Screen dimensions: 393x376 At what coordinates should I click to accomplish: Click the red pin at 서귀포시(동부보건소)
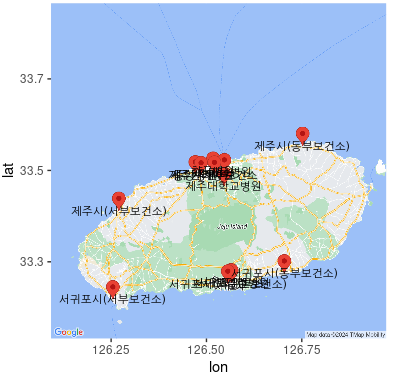pyautogui.click(x=284, y=262)
